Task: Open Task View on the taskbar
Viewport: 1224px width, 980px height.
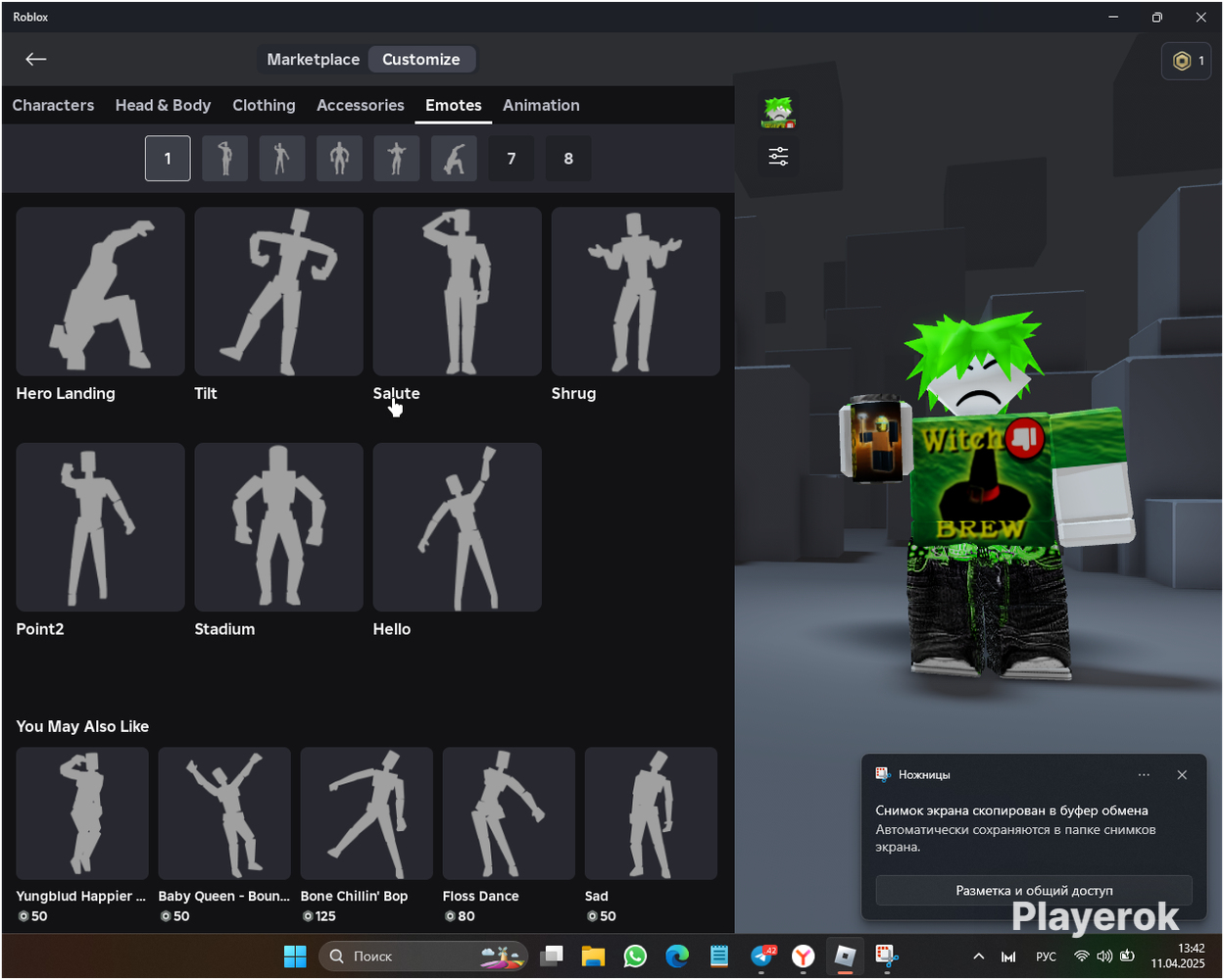Action: [553, 955]
